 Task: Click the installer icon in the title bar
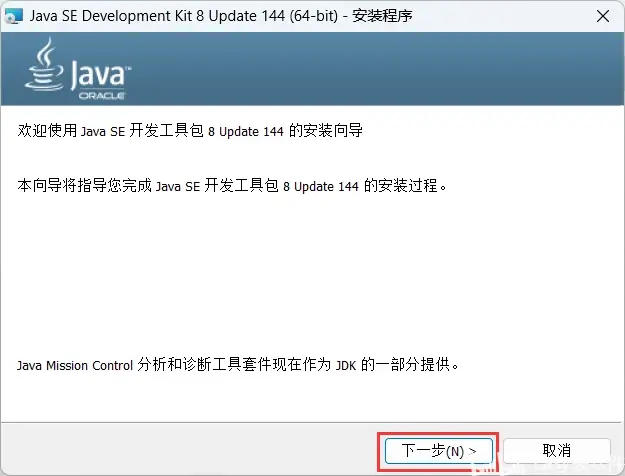point(13,16)
